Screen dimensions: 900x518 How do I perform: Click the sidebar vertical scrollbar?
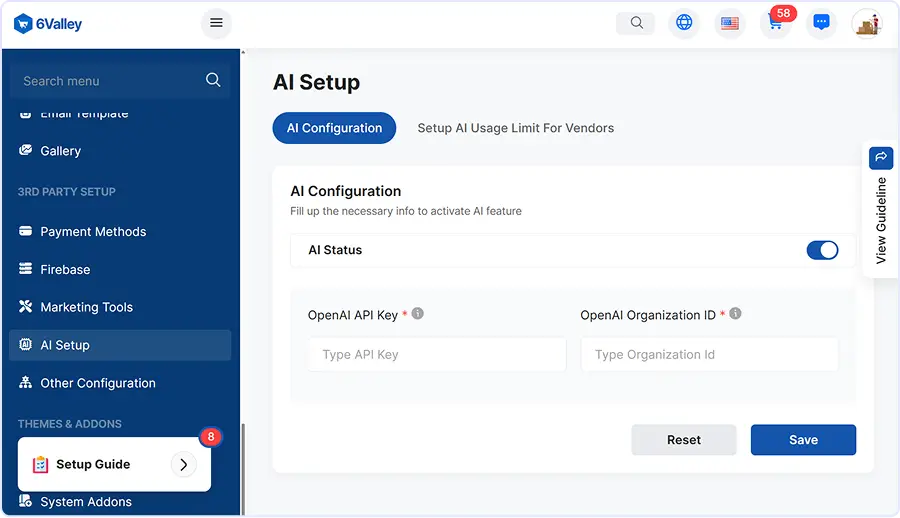tap(243, 469)
